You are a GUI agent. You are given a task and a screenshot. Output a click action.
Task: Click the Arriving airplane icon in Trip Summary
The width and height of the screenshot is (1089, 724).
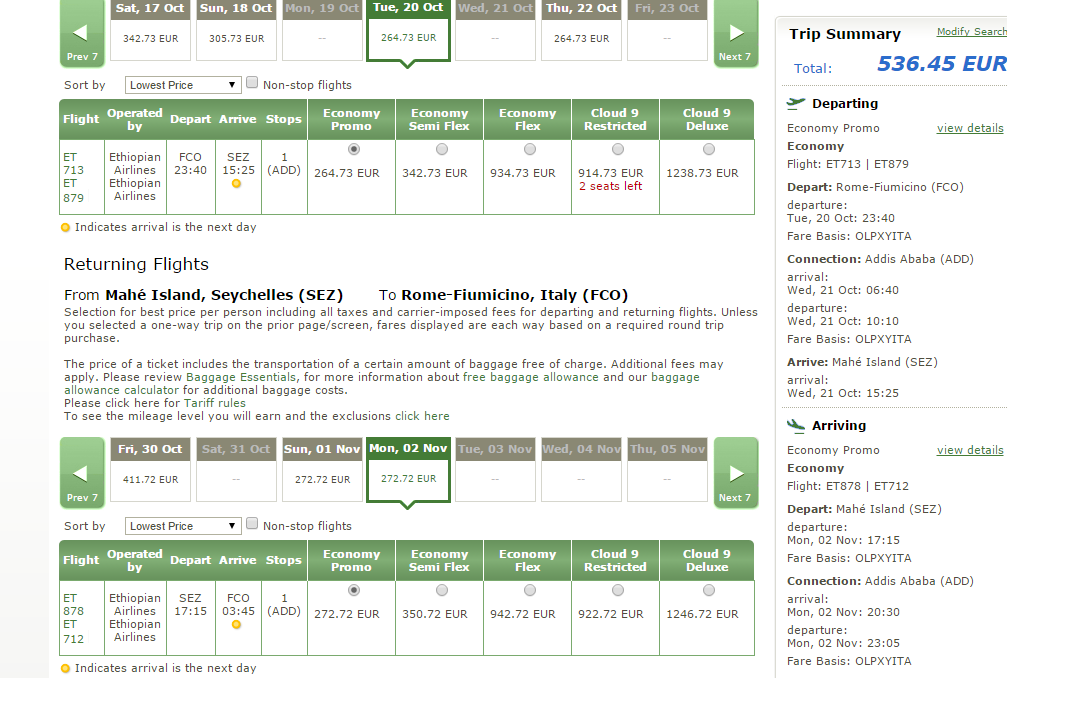click(x=796, y=425)
